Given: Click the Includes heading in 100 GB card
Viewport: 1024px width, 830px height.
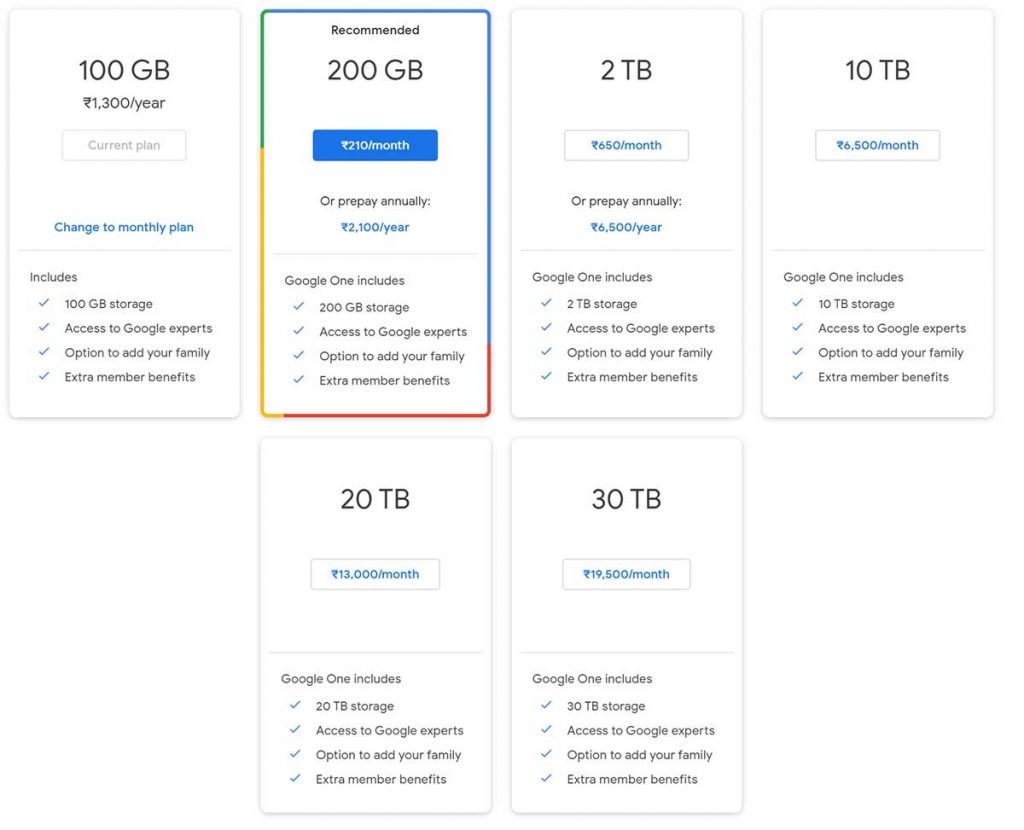Looking at the screenshot, I should point(54,278).
